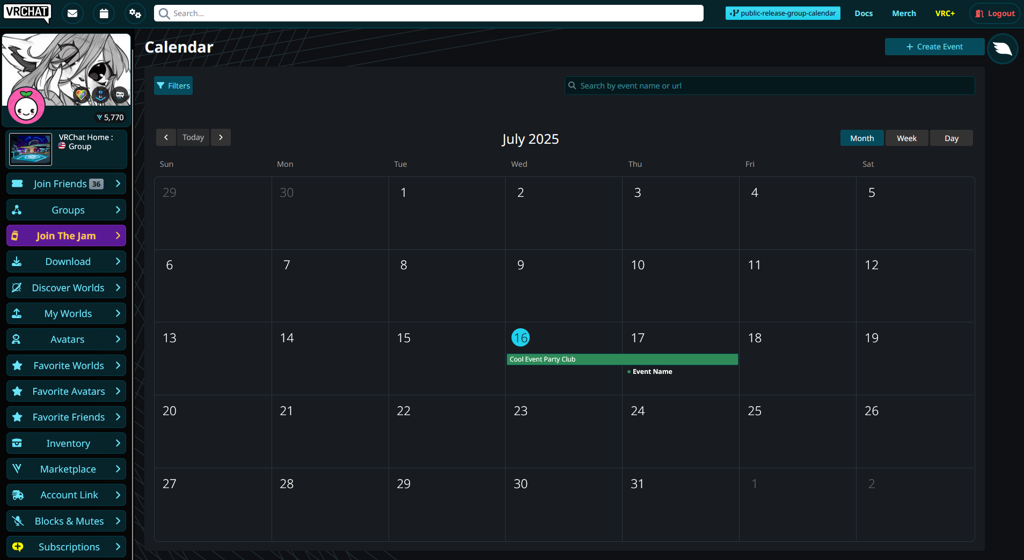This screenshot has width=1024, height=560.
Task: Expand the Download chevron
Action: pyautogui.click(x=118, y=262)
